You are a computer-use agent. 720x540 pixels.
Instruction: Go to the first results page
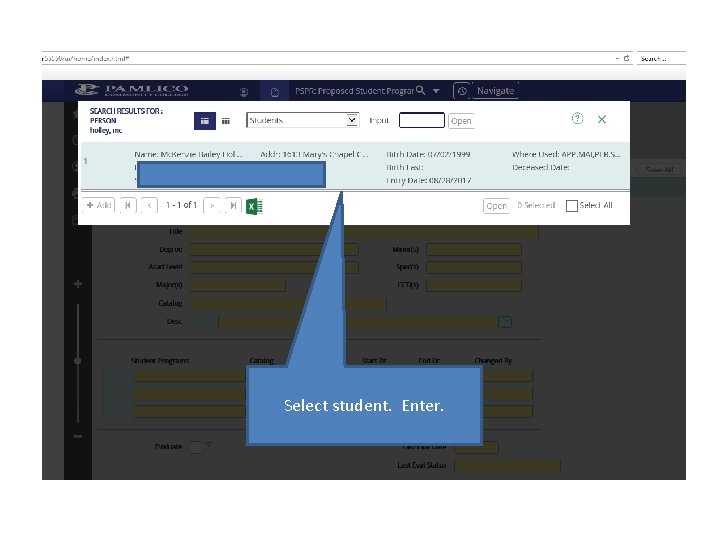(x=128, y=205)
